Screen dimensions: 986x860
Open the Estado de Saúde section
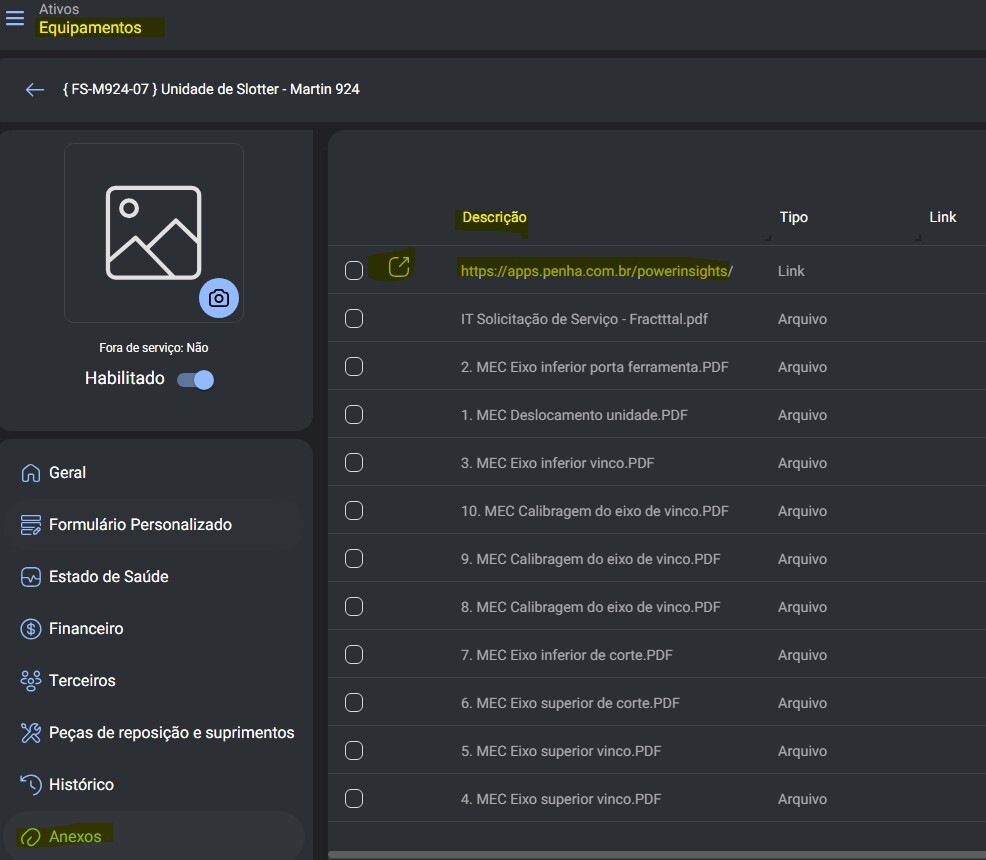154,576
